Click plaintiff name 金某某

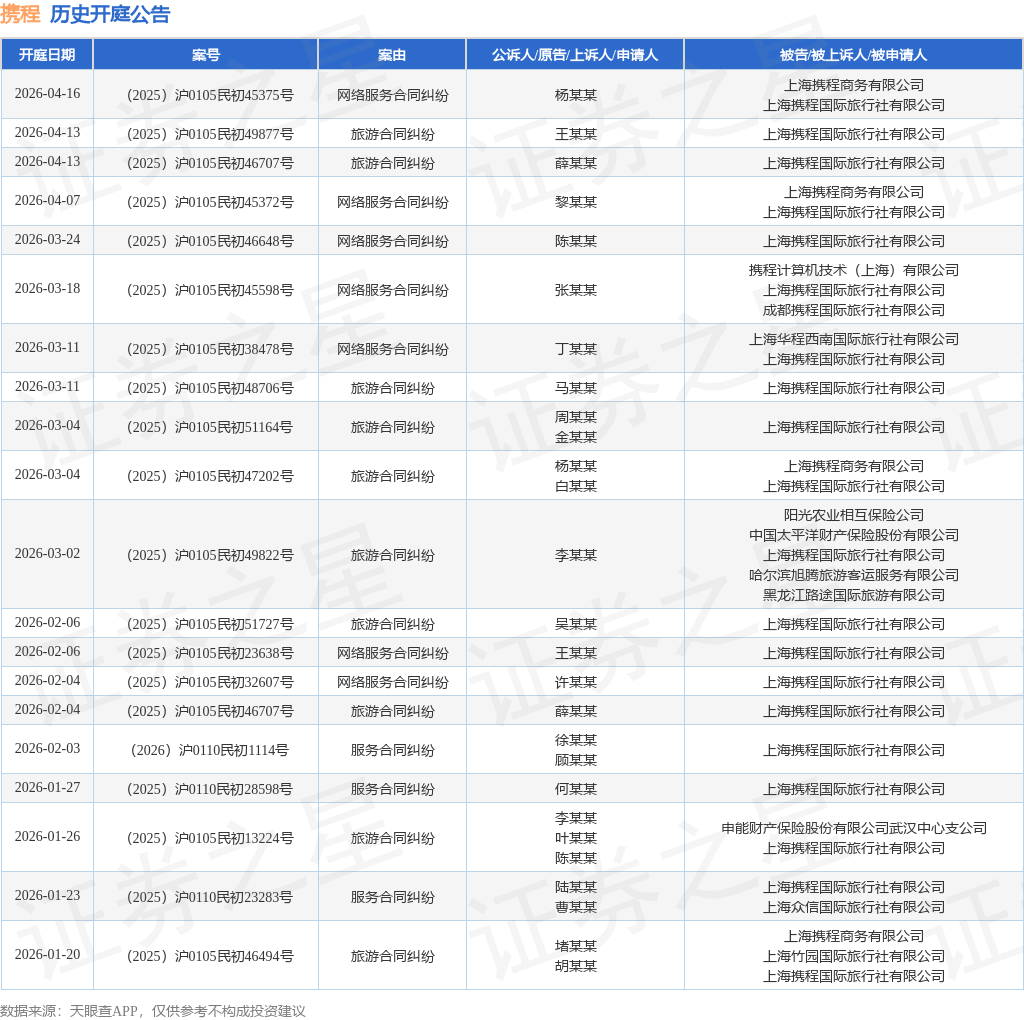[x=575, y=438]
